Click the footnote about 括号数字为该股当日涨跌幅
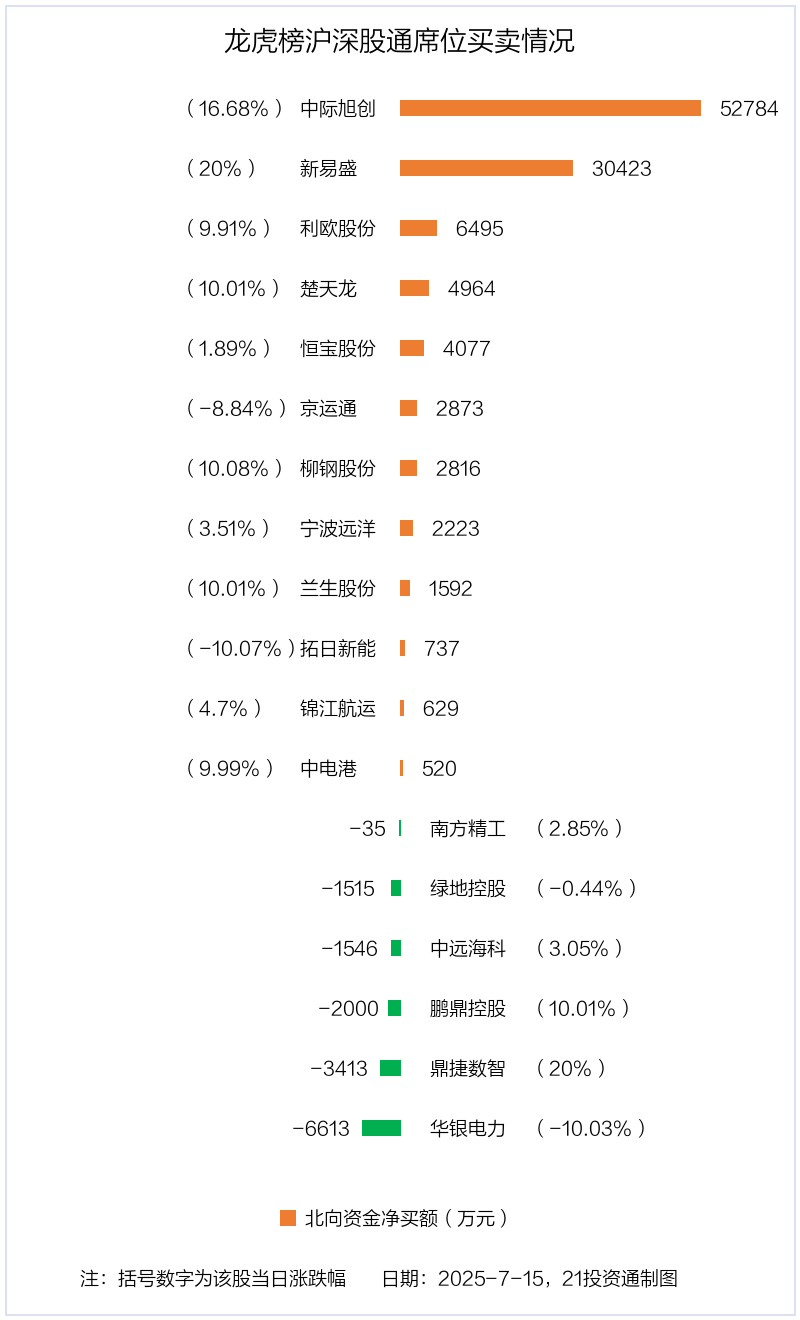The width and height of the screenshot is (800, 1320). (213, 1278)
